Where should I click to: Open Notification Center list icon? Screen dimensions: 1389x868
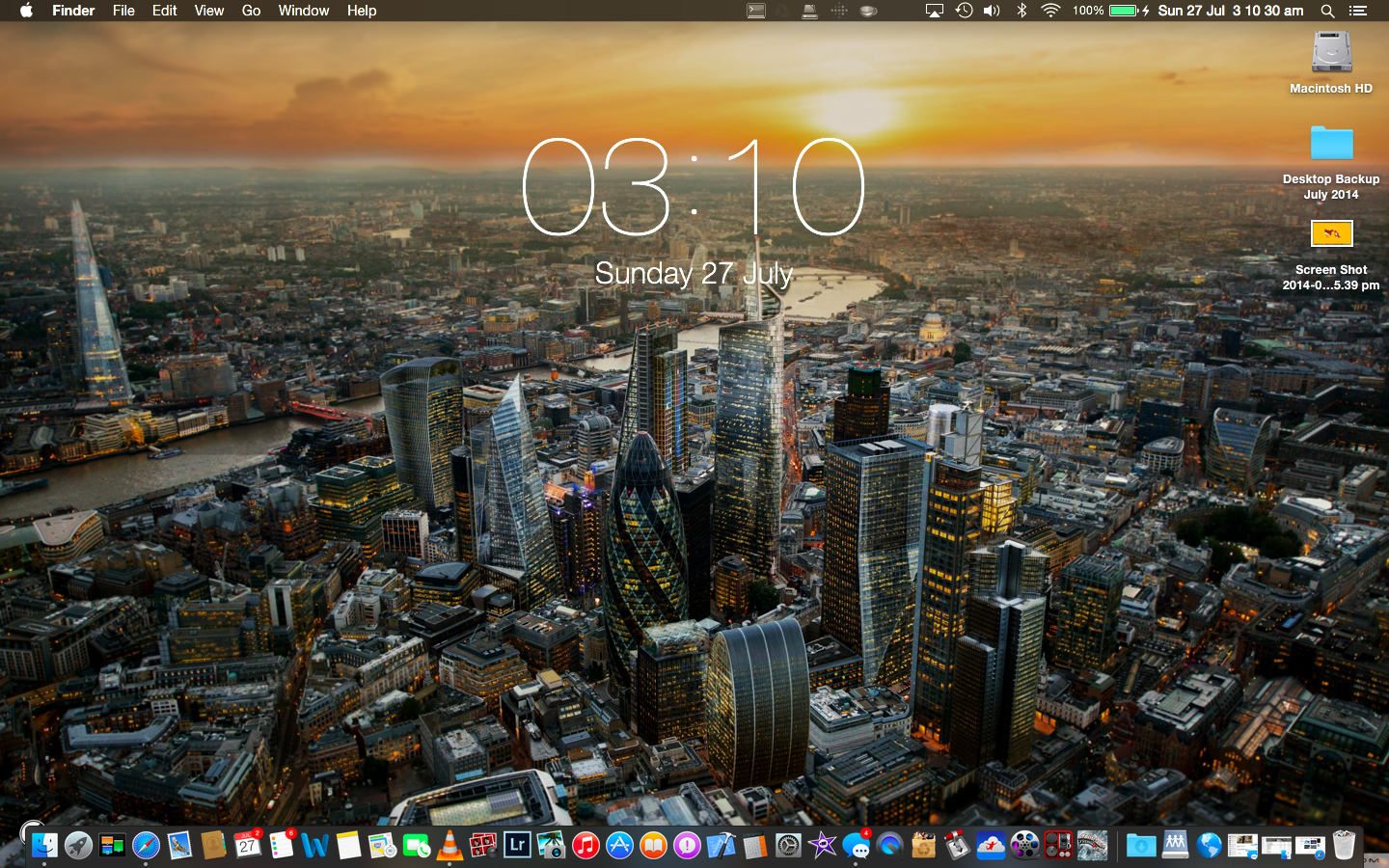[1358, 11]
